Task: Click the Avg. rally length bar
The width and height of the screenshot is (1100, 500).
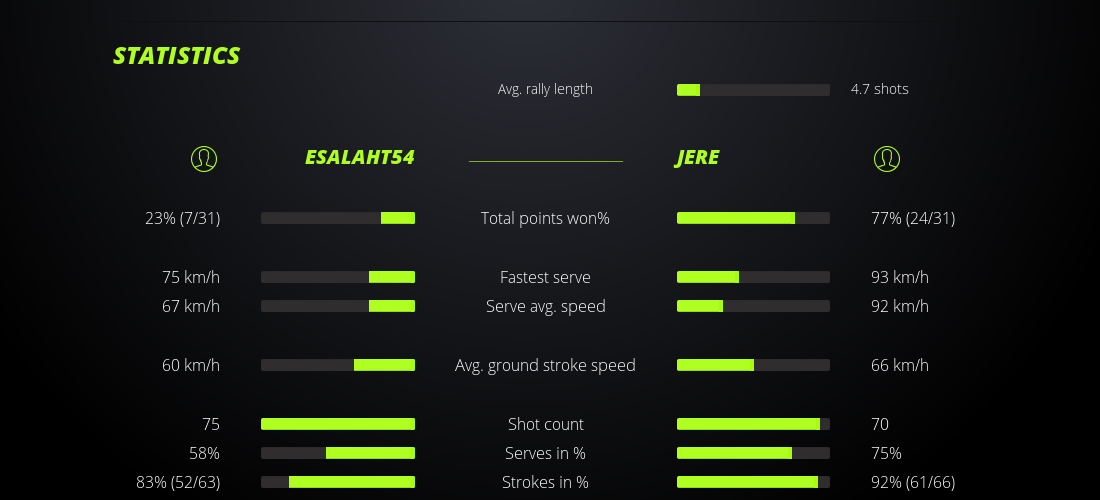Action: click(x=753, y=90)
